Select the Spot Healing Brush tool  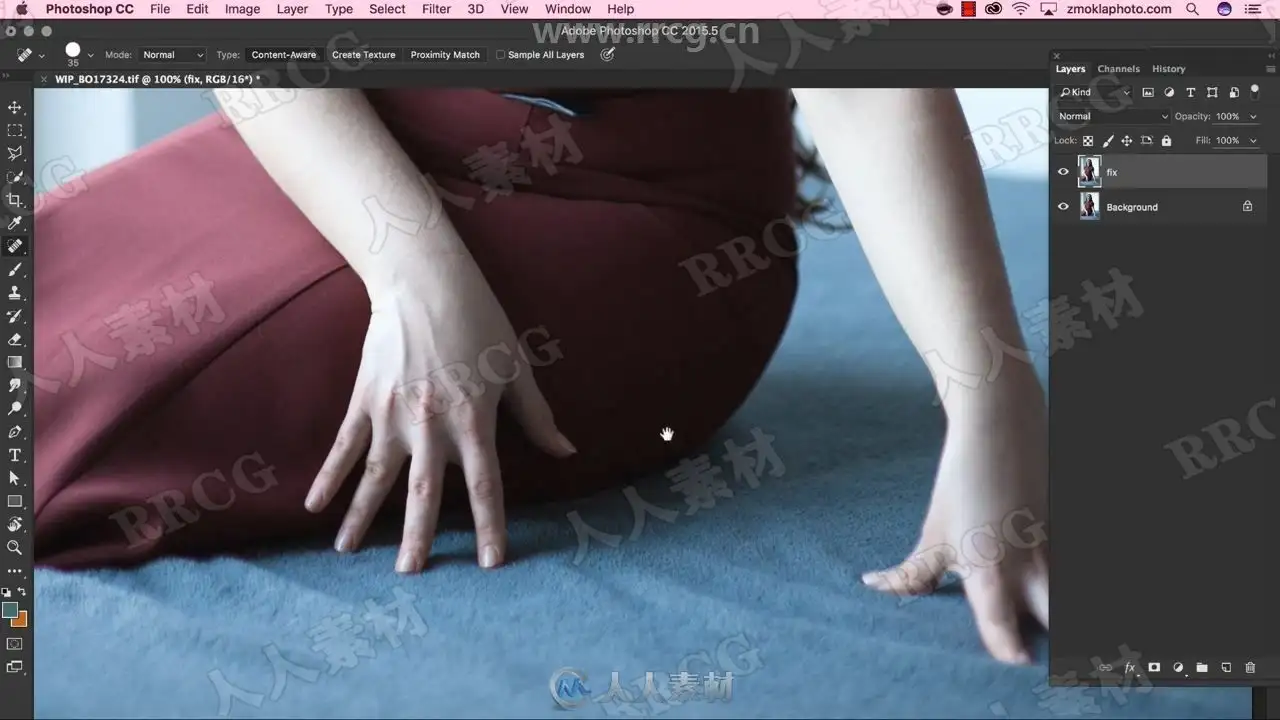15,246
